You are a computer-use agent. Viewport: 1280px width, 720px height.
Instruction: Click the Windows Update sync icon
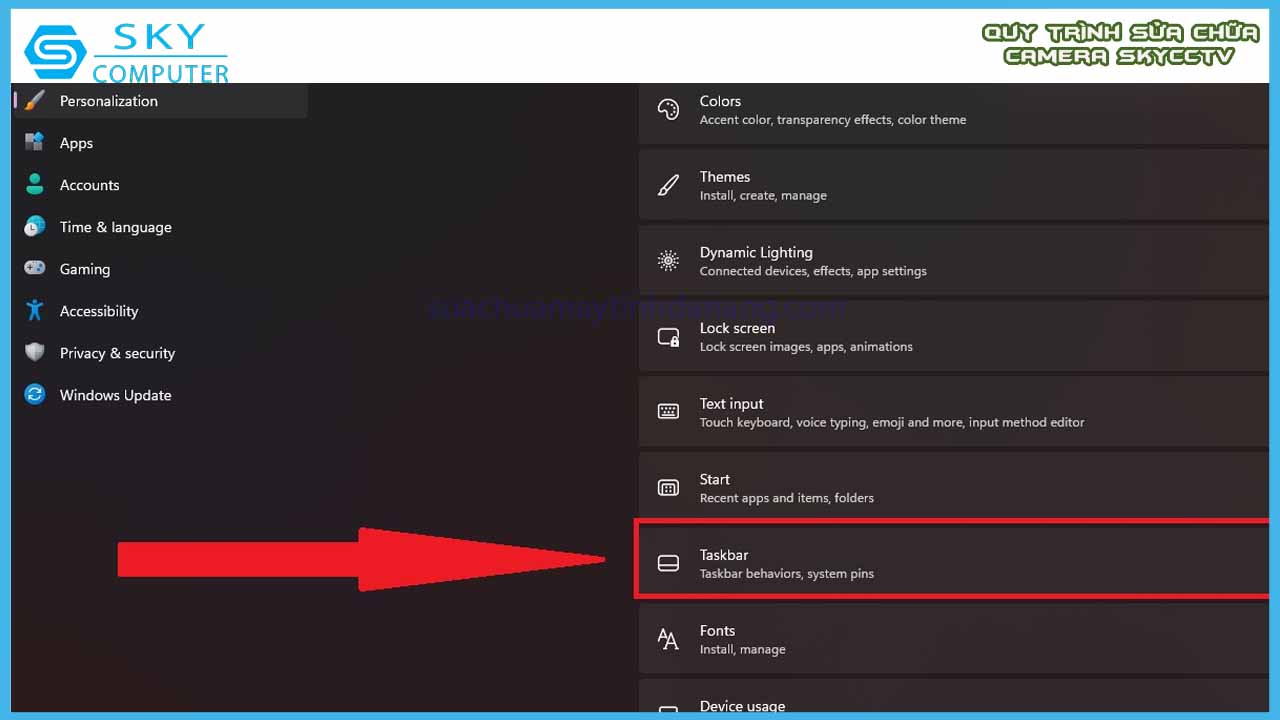pos(35,395)
